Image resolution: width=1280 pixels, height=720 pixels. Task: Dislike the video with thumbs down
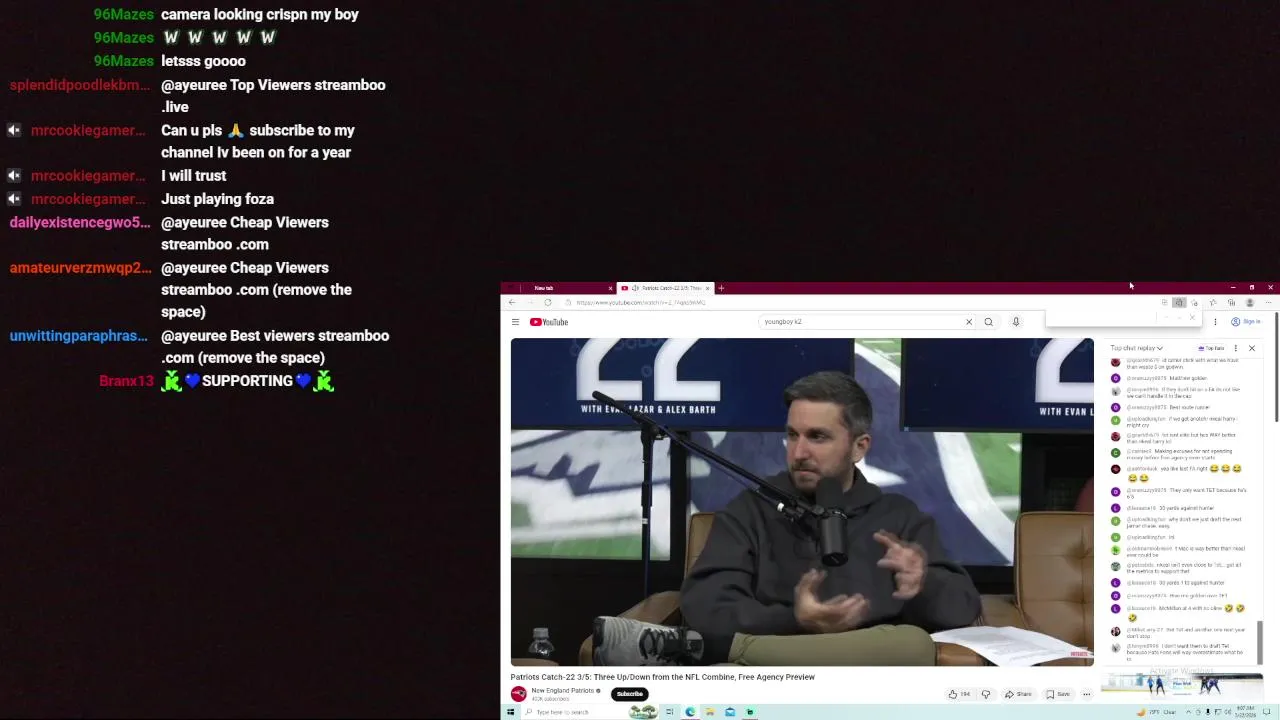click(x=985, y=694)
